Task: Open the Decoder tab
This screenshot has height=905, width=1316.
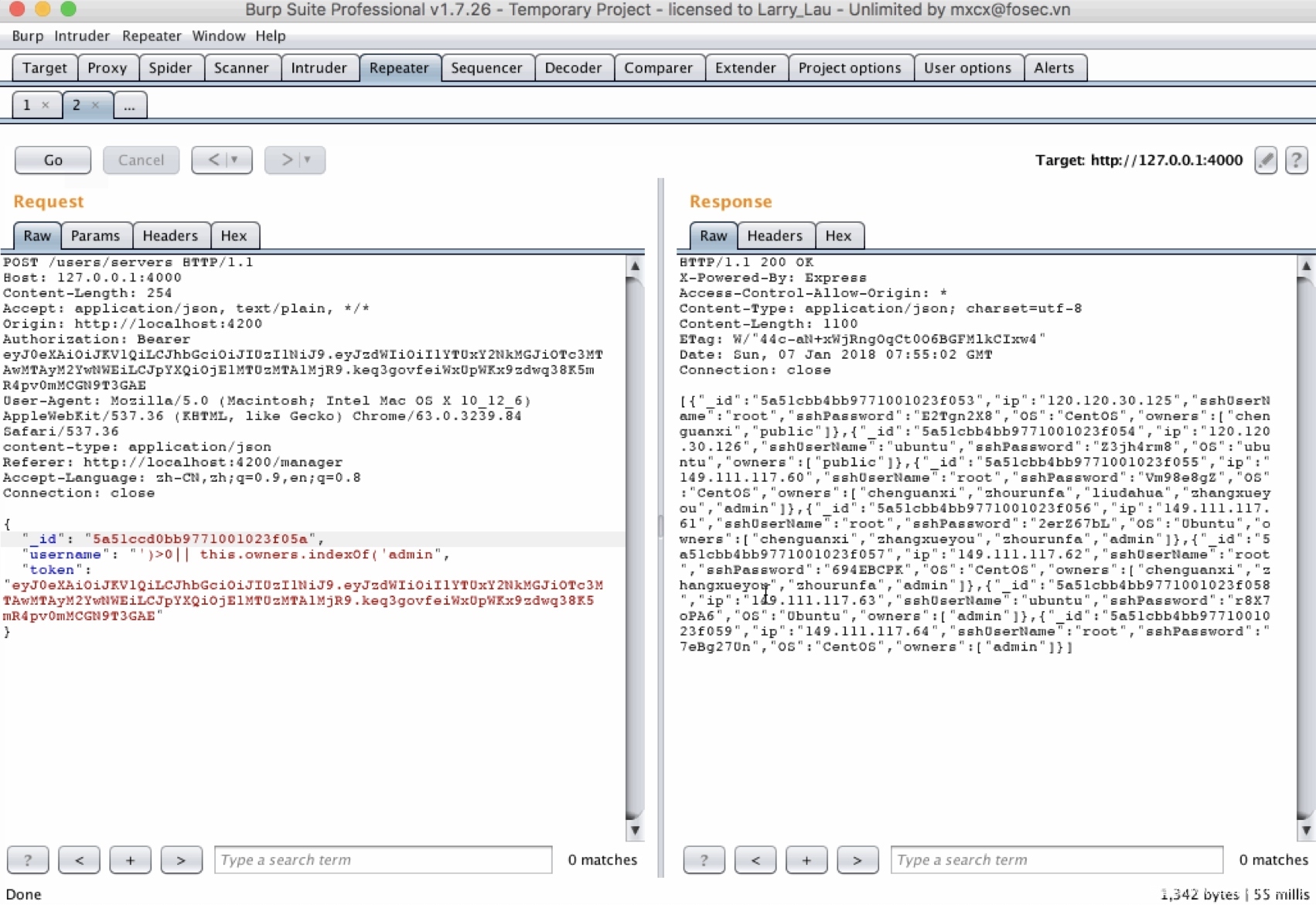Action: [x=573, y=68]
